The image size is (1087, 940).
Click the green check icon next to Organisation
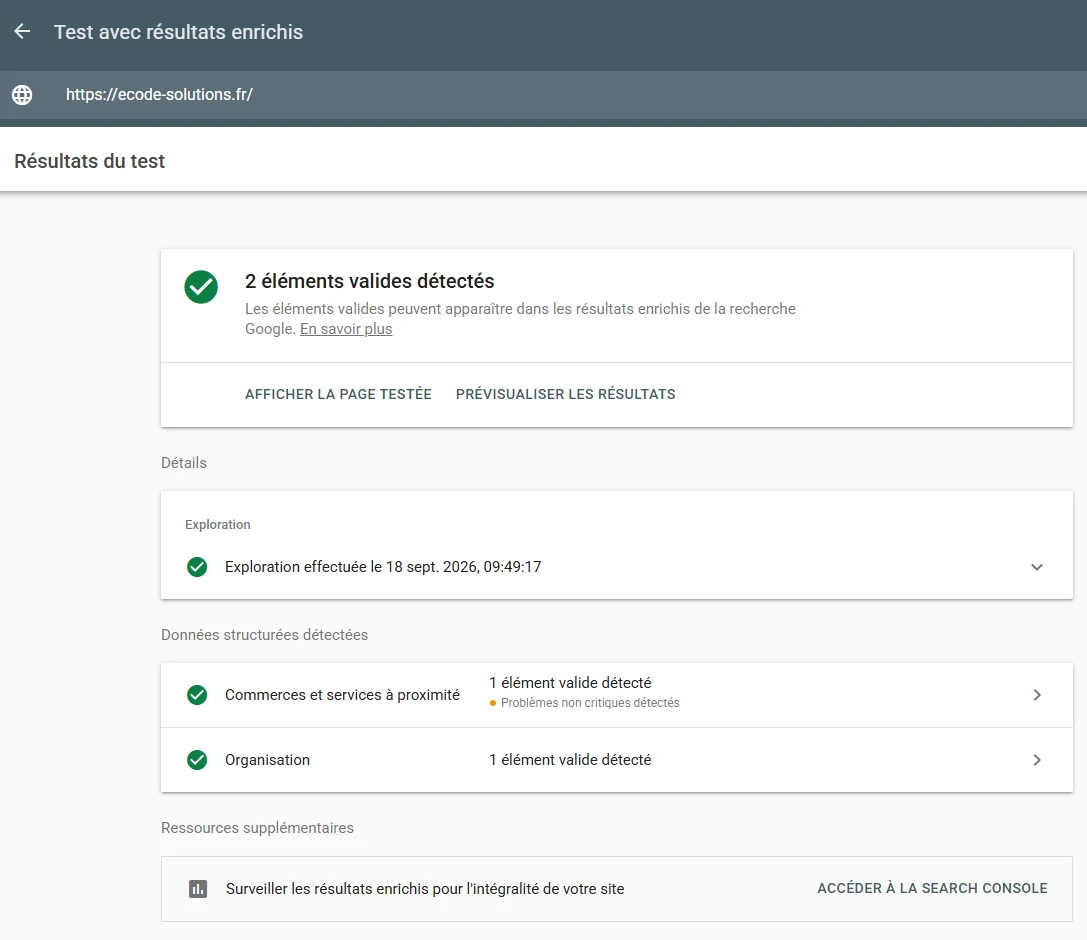point(197,760)
